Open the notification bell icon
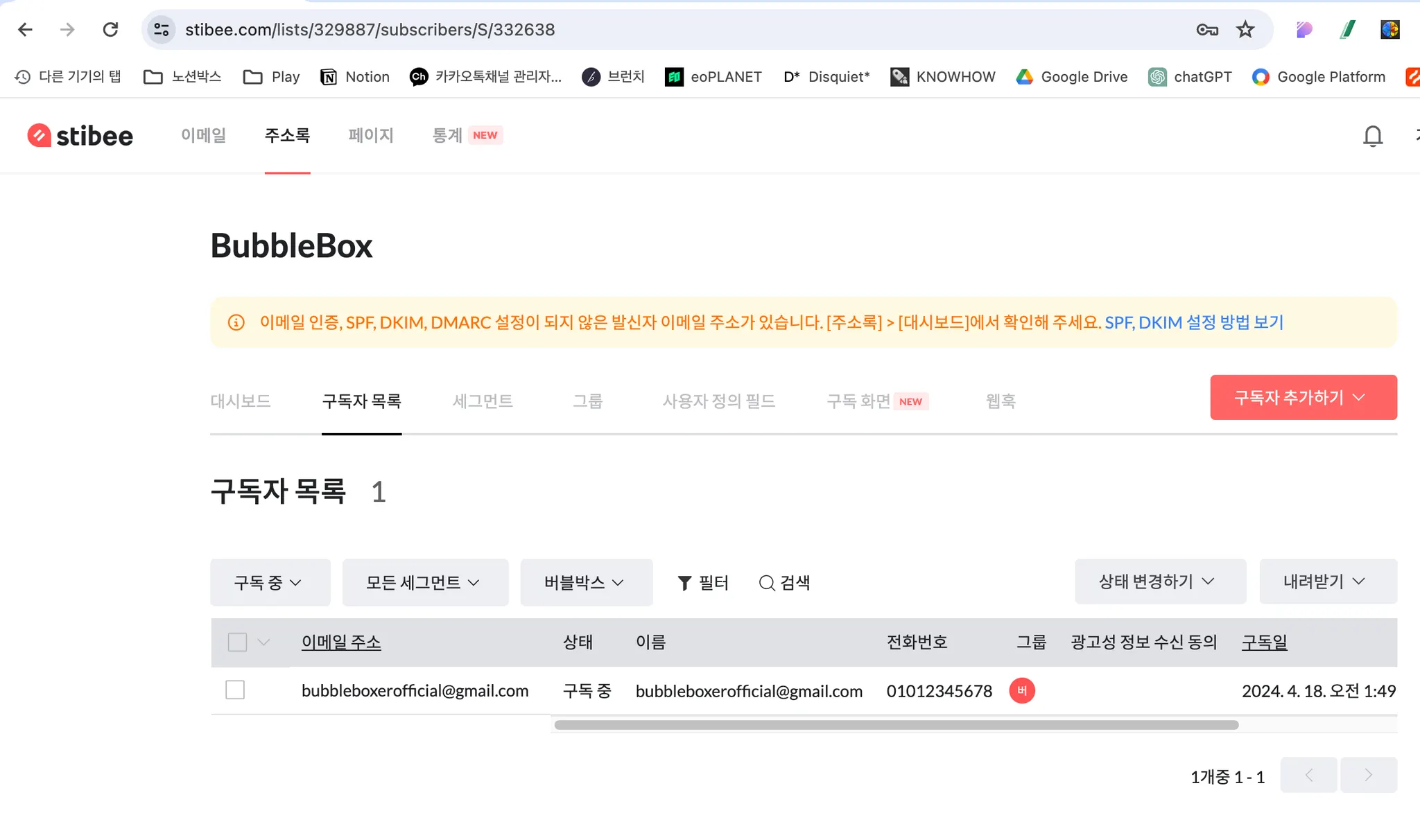Image resolution: width=1420 pixels, height=840 pixels. pyautogui.click(x=1372, y=136)
